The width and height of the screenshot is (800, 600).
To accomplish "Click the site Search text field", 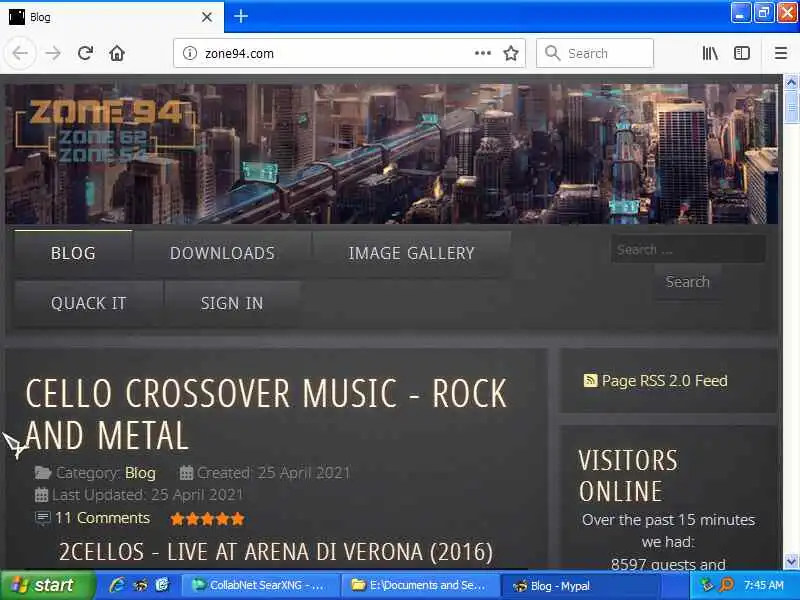I will (688, 249).
